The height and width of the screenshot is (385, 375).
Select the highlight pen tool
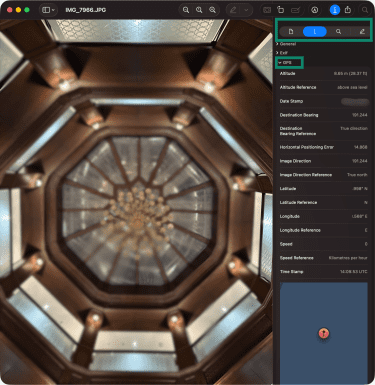pos(233,10)
